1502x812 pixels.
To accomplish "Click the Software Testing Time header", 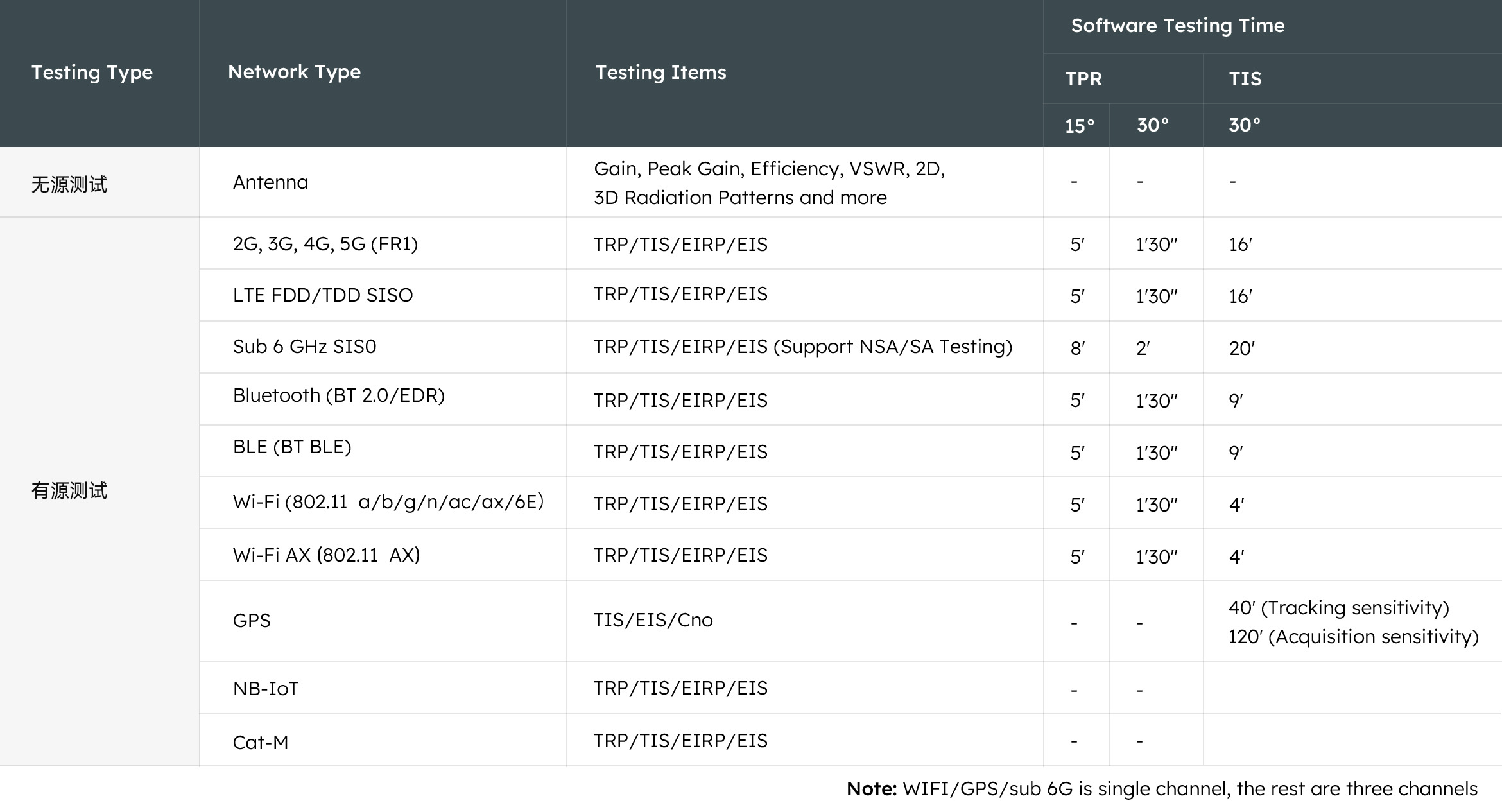I will click(x=1177, y=26).
